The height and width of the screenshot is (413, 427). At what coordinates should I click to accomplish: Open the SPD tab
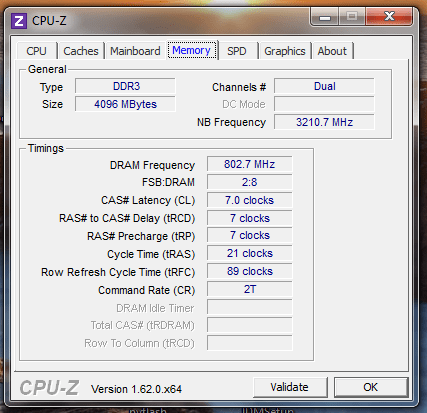tap(237, 51)
